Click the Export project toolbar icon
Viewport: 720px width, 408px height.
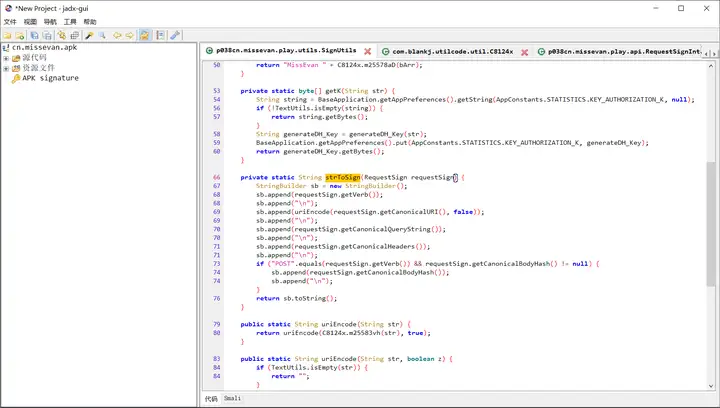47,35
